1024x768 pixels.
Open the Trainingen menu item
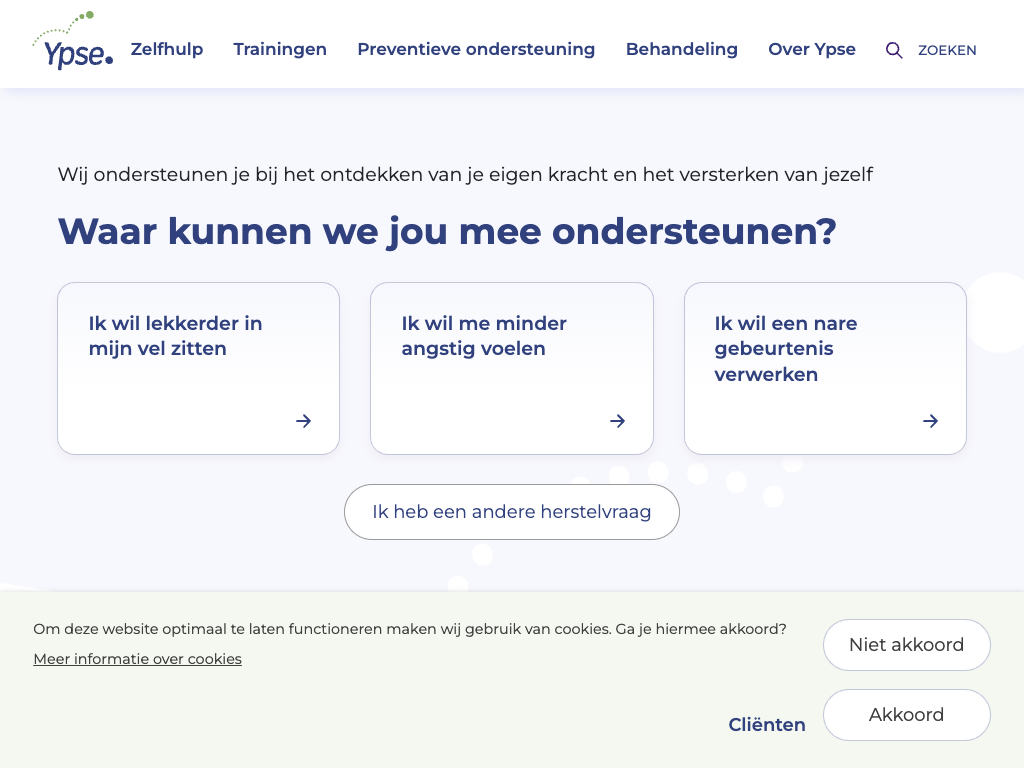pyautogui.click(x=280, y=49)
